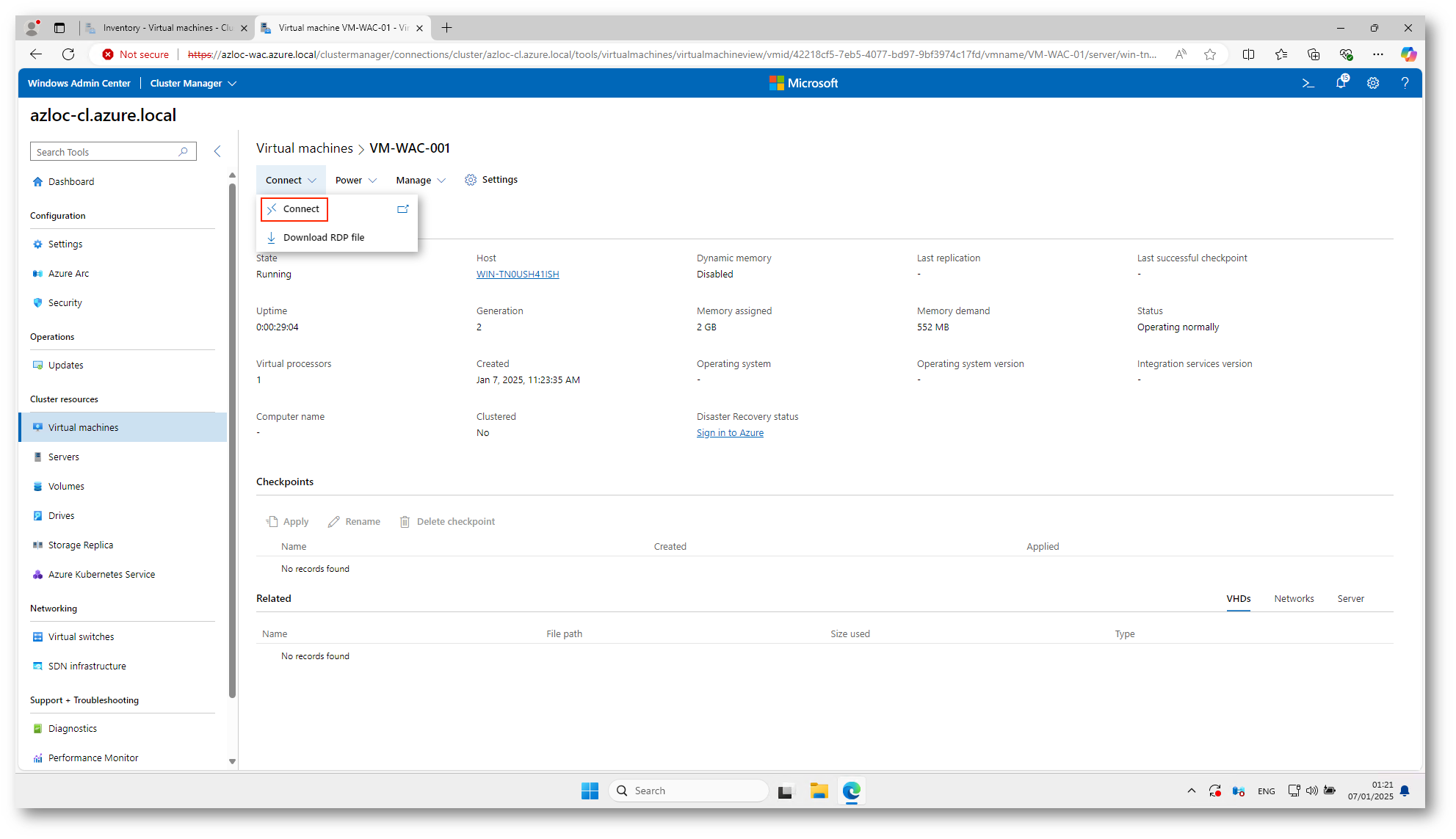Open the PowerShell console icon in header

coord(1308,84)
